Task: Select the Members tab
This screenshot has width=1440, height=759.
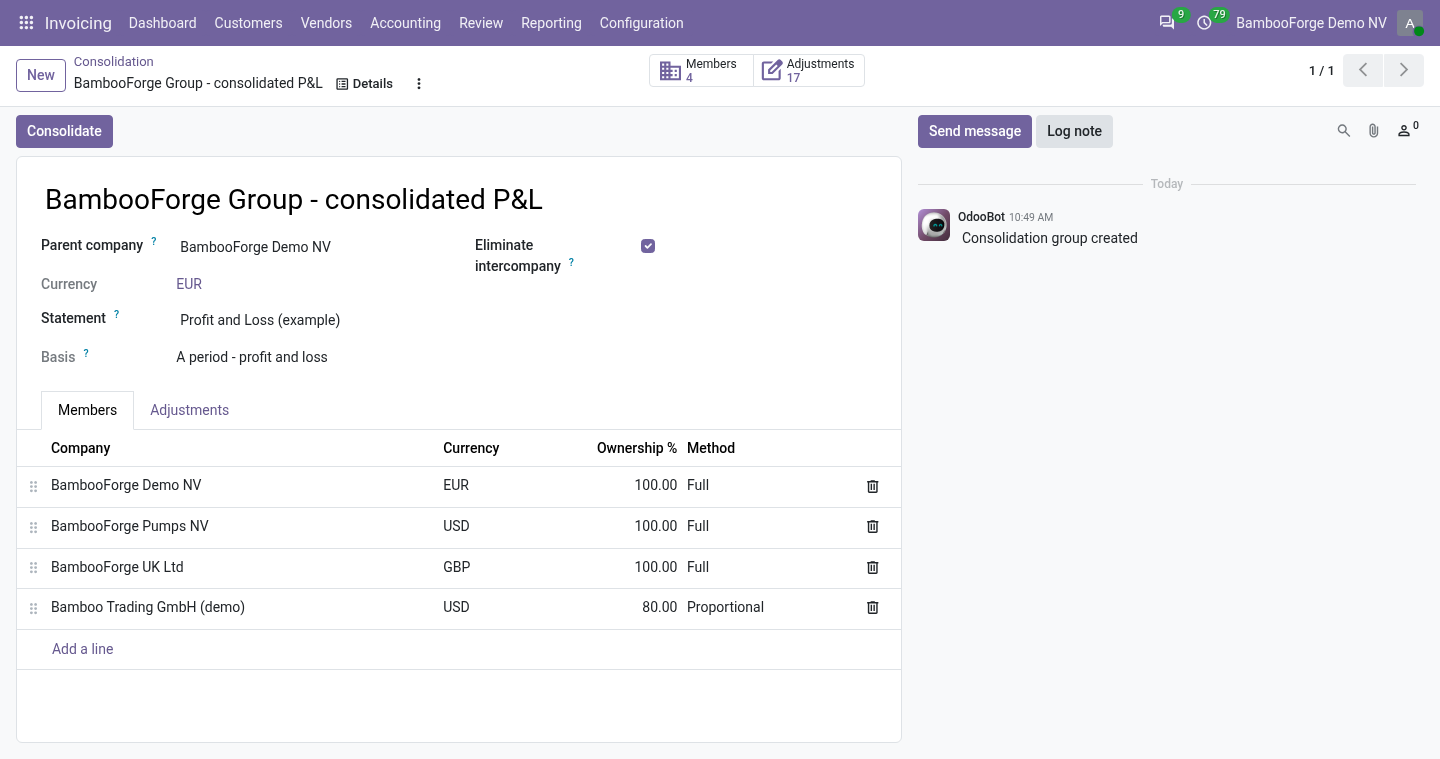Action: 87,410
